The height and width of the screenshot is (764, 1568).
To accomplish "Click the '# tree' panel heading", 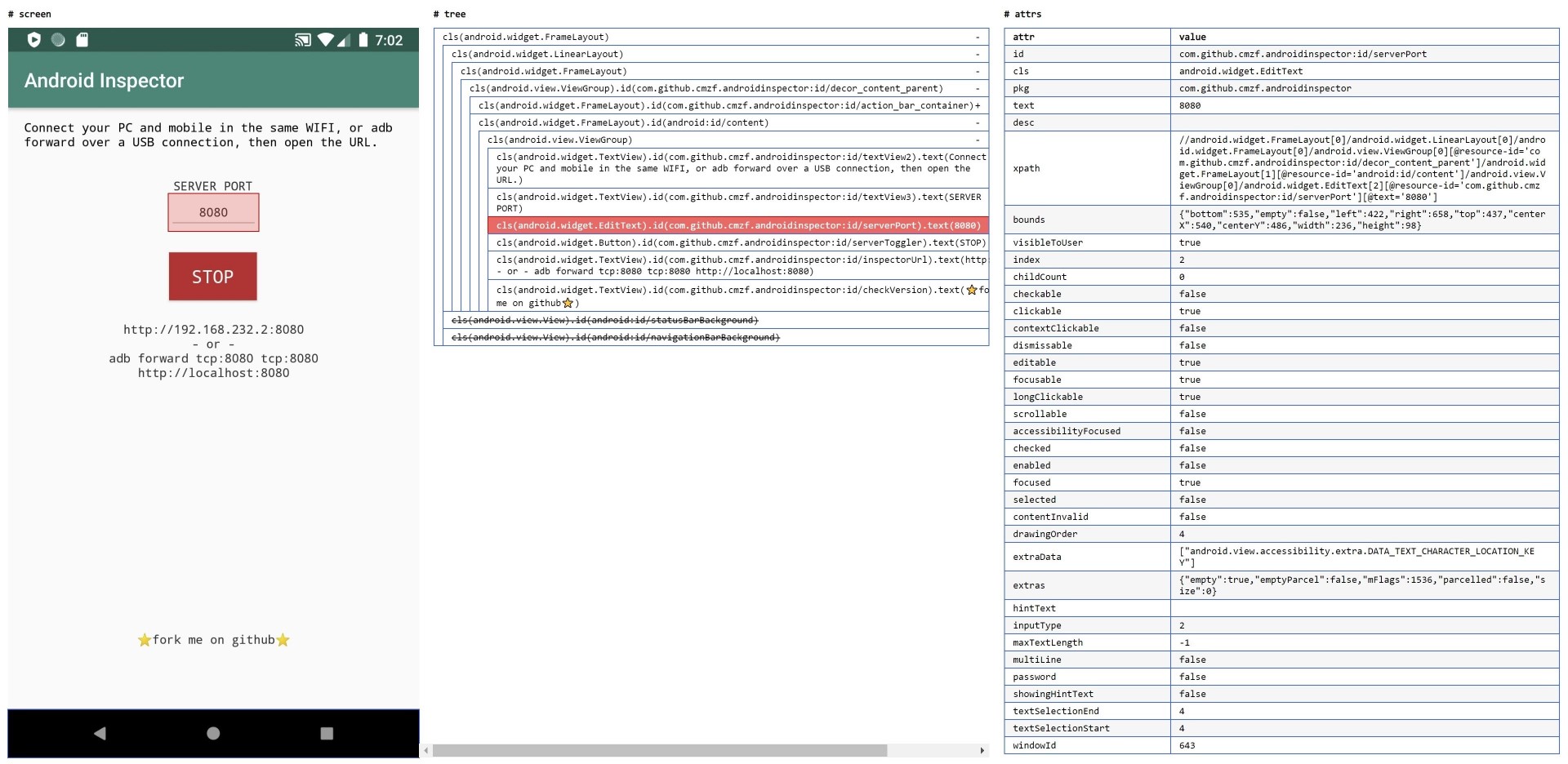I will point(449,14).
